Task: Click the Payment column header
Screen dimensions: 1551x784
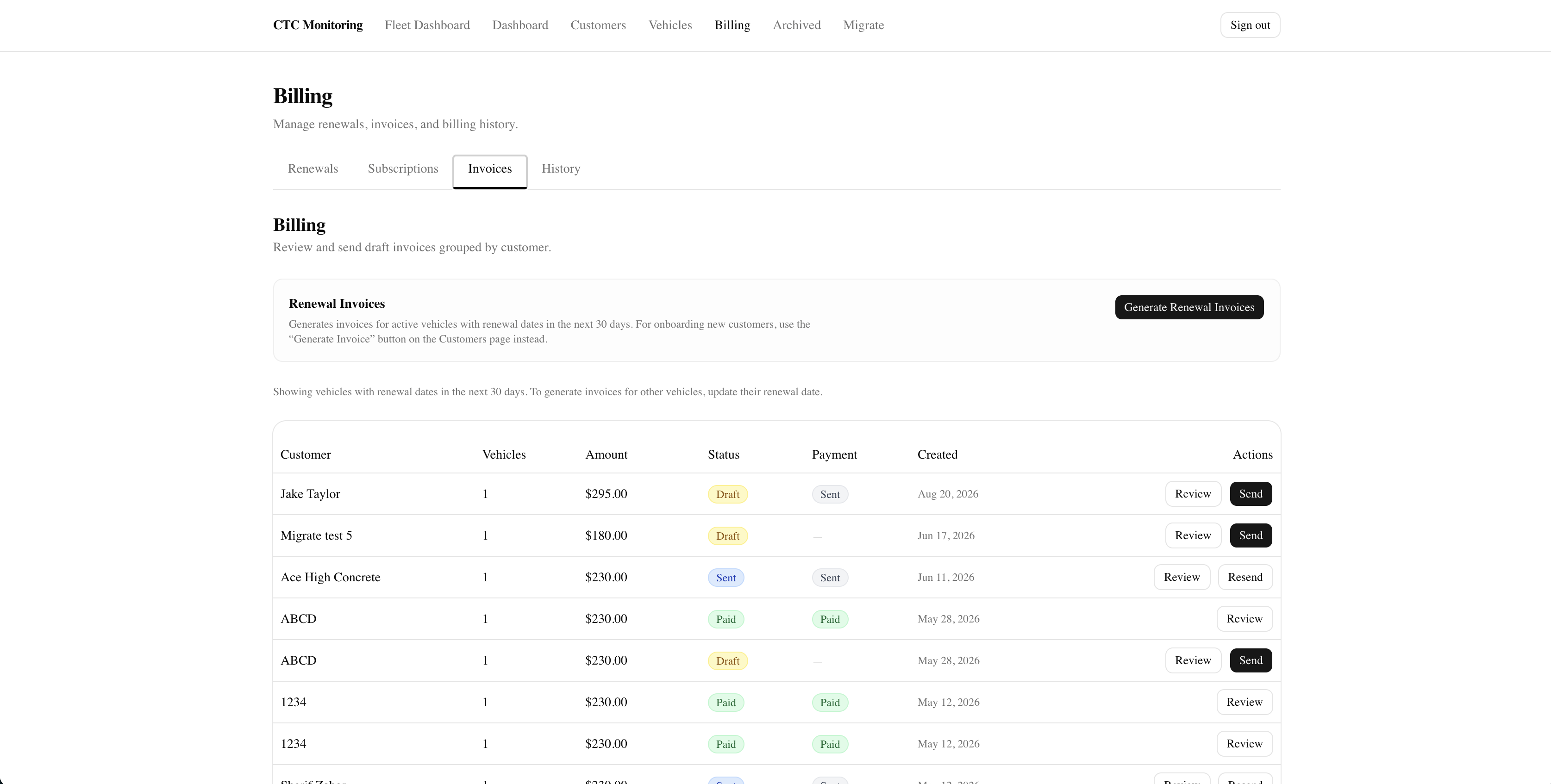Action: pyautogui.click(x=834, y=454)
